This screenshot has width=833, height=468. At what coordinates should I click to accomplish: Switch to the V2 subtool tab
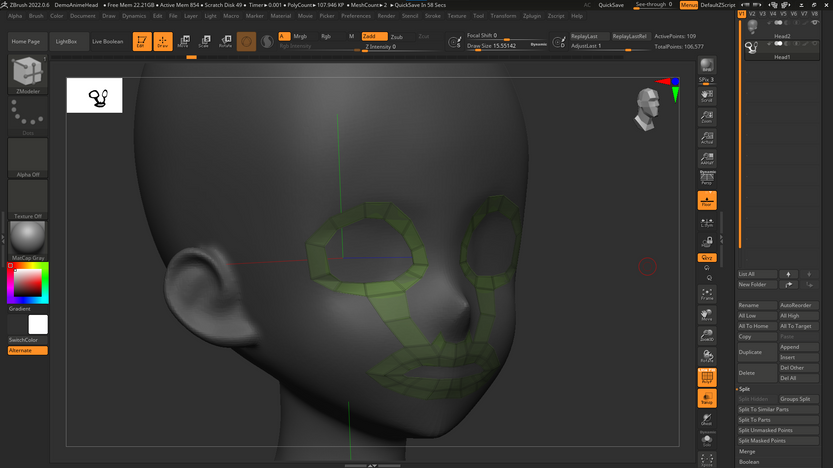(752, 14)
